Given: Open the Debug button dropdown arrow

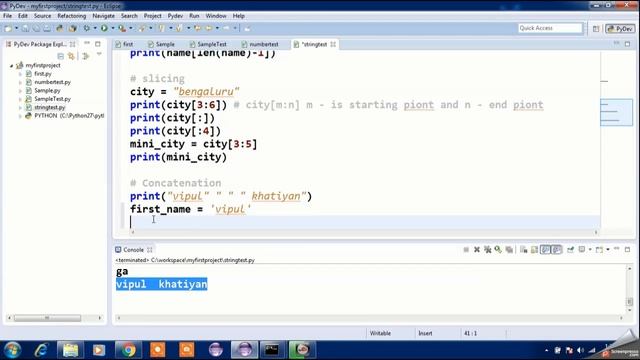Looking at the screenshot, I should (95, 28).
